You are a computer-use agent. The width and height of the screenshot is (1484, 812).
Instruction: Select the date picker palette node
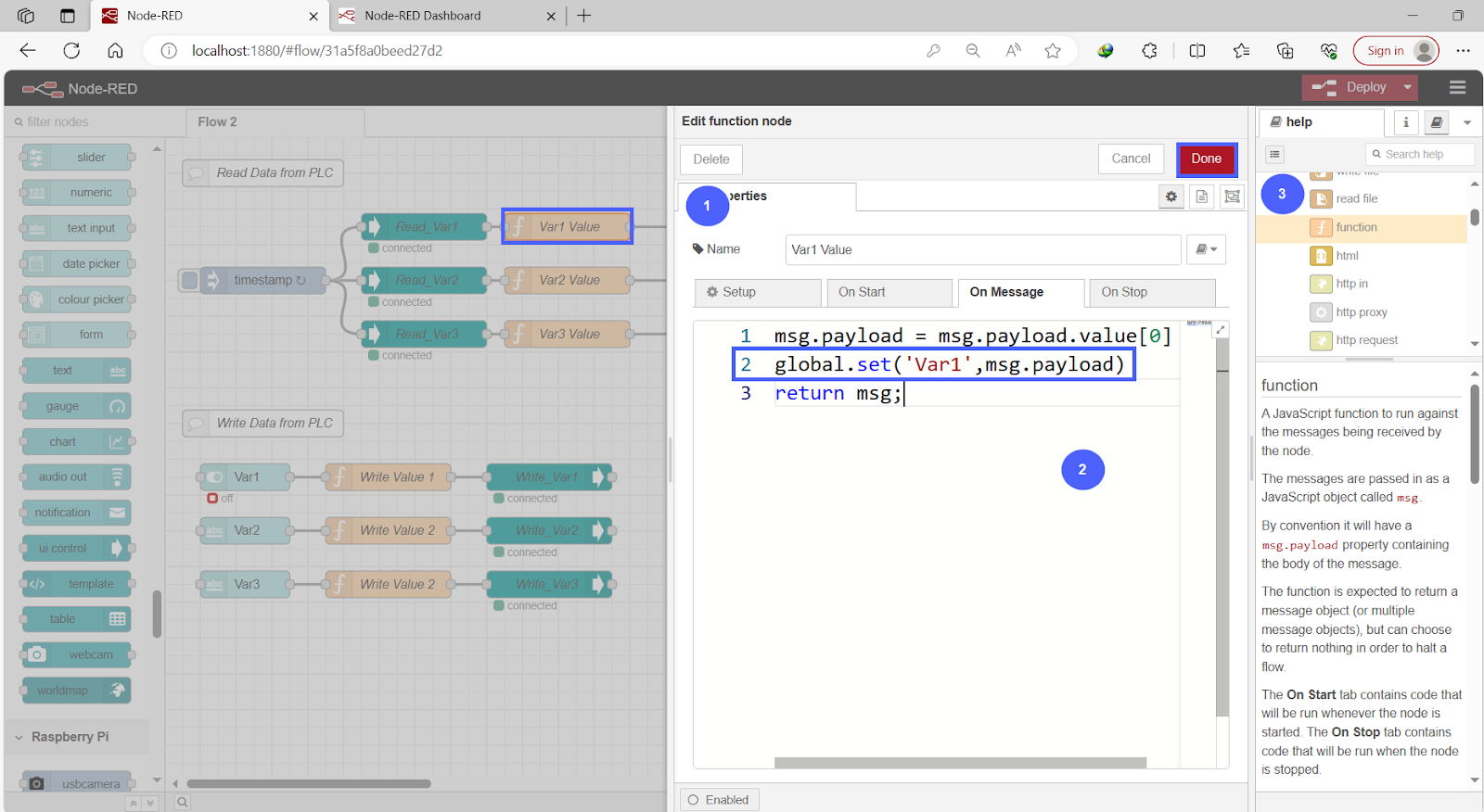(77, 264)
